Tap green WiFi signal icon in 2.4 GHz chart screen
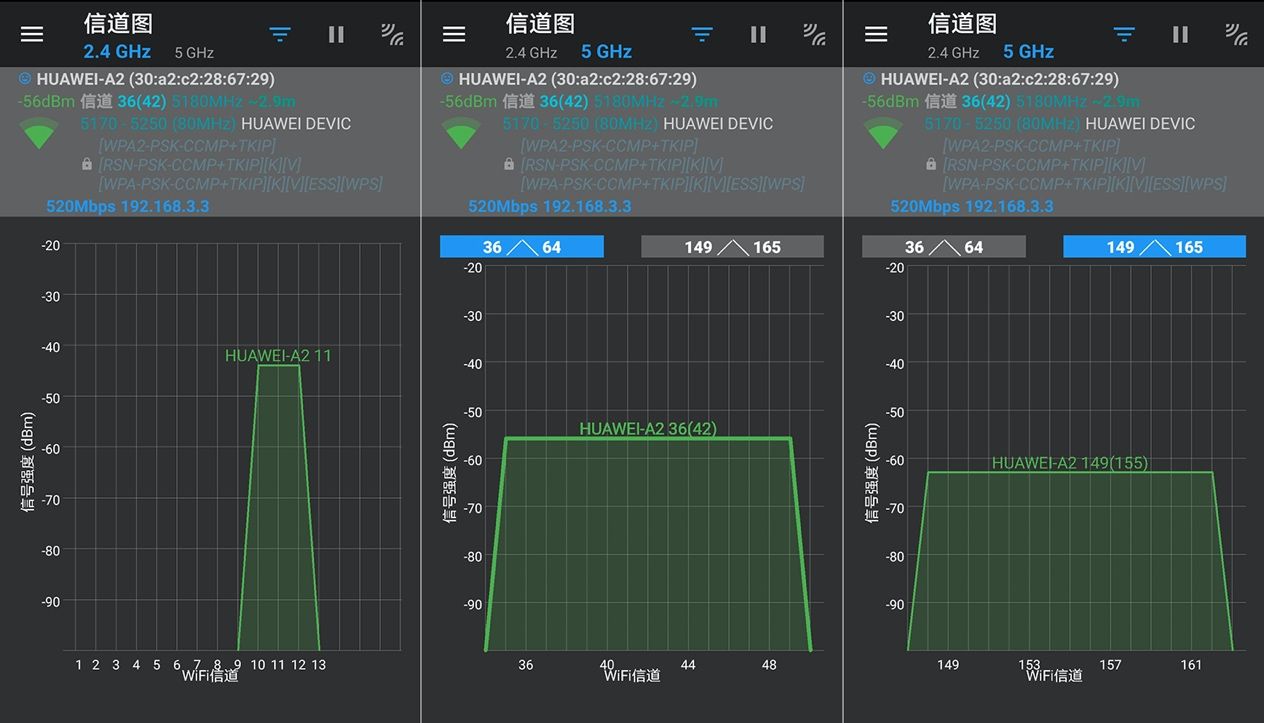The image size is (1264, 723). pyautogui.click(x=40, y=134)
